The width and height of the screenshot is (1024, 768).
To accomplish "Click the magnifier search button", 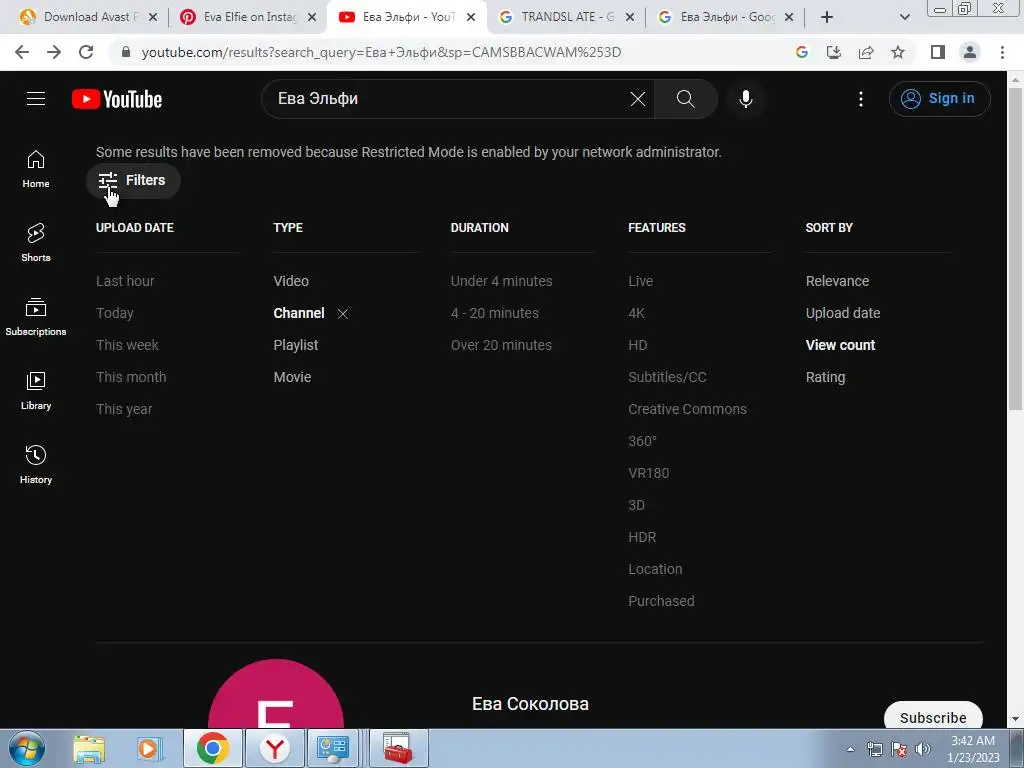I will coord(685,99).
